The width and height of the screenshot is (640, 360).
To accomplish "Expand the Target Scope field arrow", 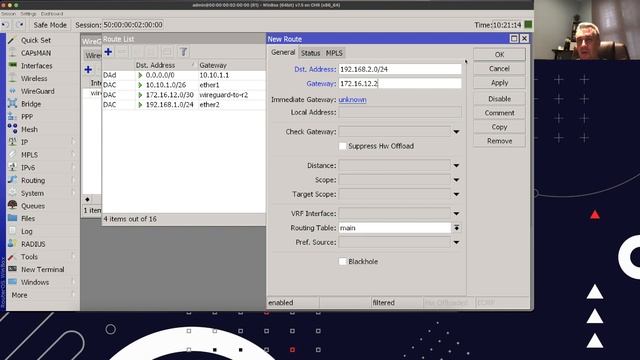I will click(456, 194).
